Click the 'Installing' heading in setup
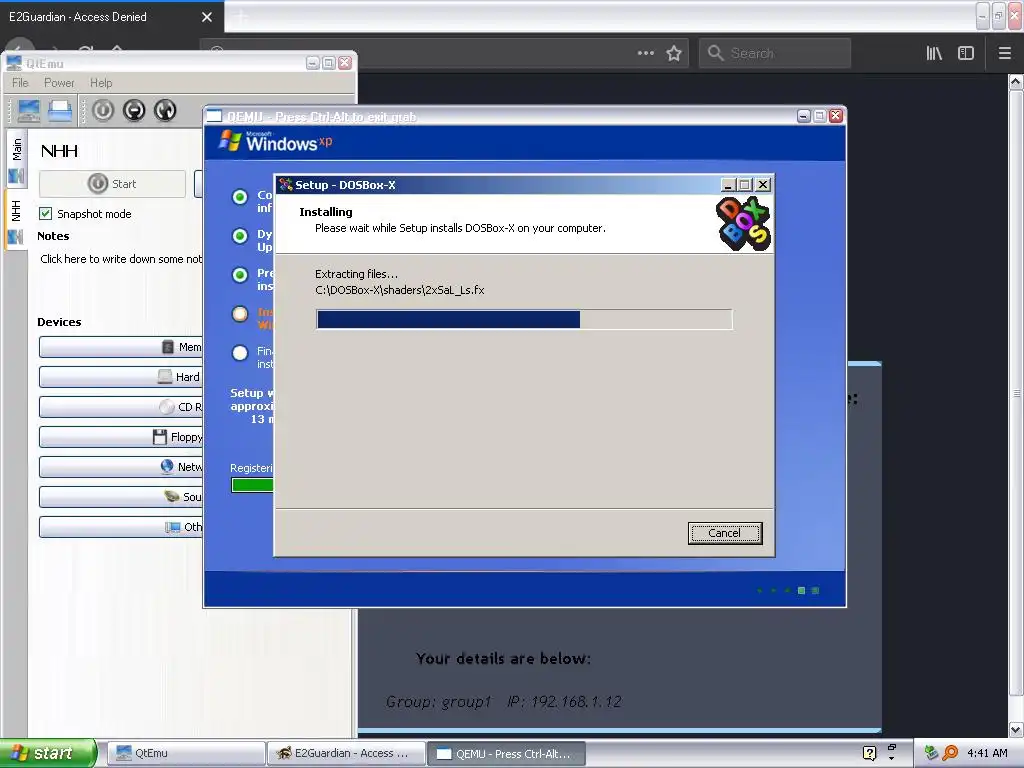Screen dimensions: 1024x768 (x=325, y=212)
